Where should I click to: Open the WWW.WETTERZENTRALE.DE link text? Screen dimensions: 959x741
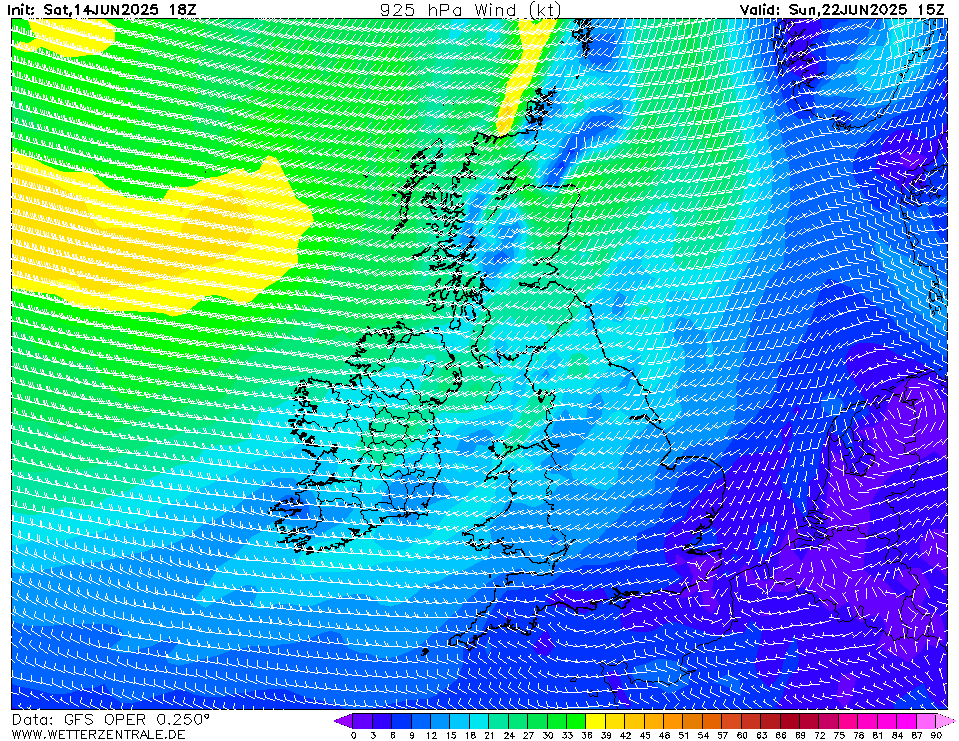tap(98, 734)
